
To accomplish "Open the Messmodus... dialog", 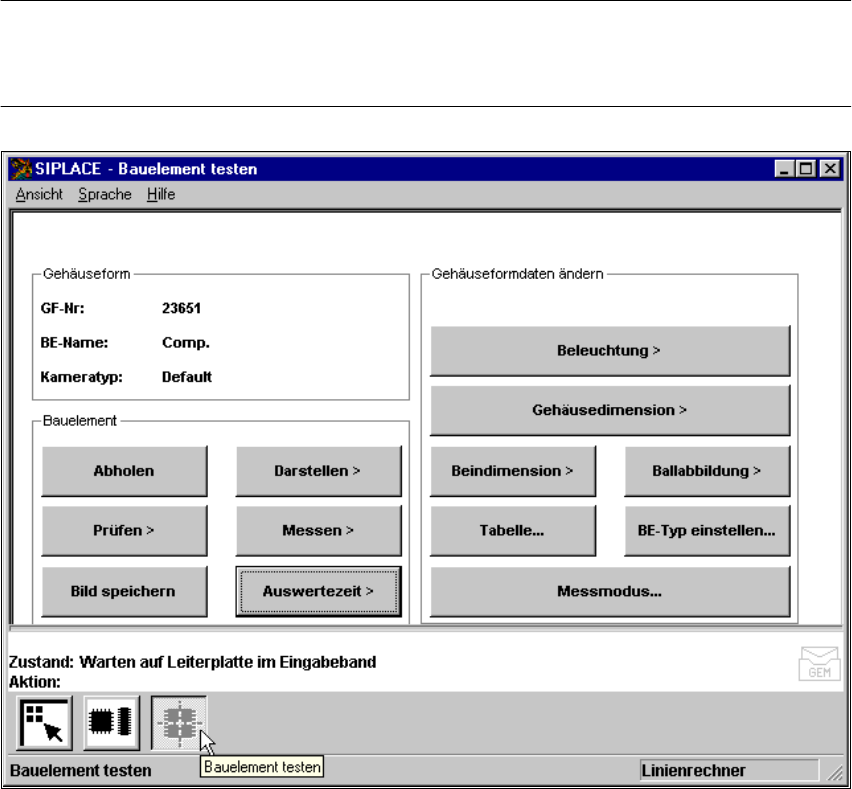I will (x=609, y=591).
